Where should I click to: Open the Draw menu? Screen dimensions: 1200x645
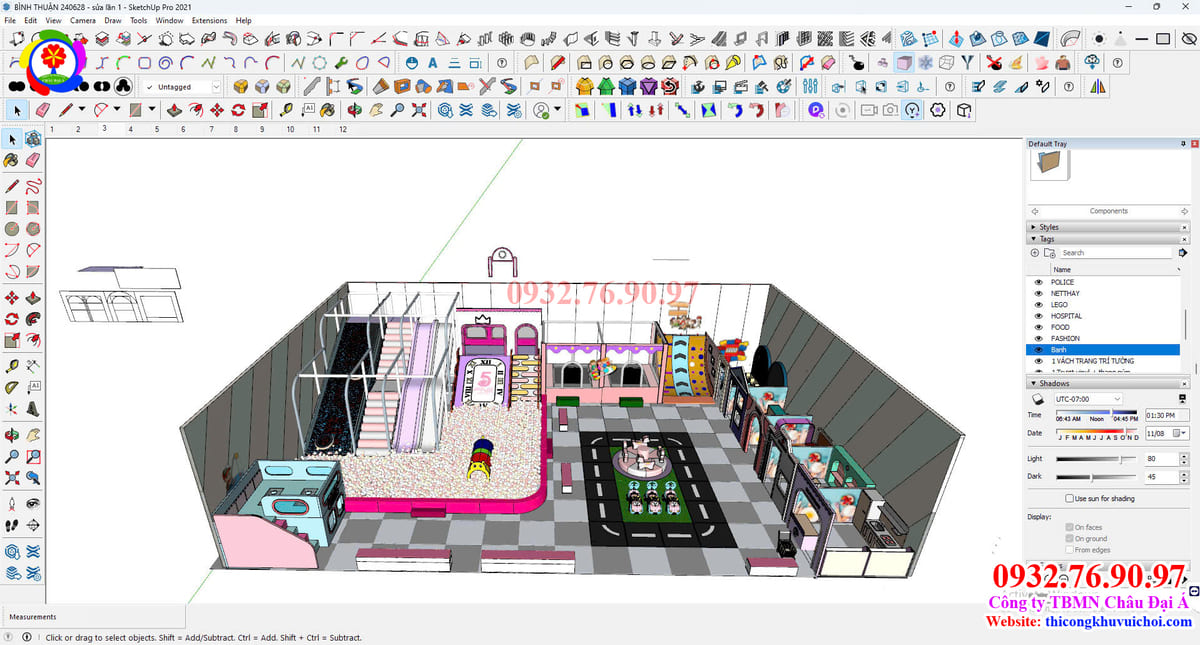point(113,20)
